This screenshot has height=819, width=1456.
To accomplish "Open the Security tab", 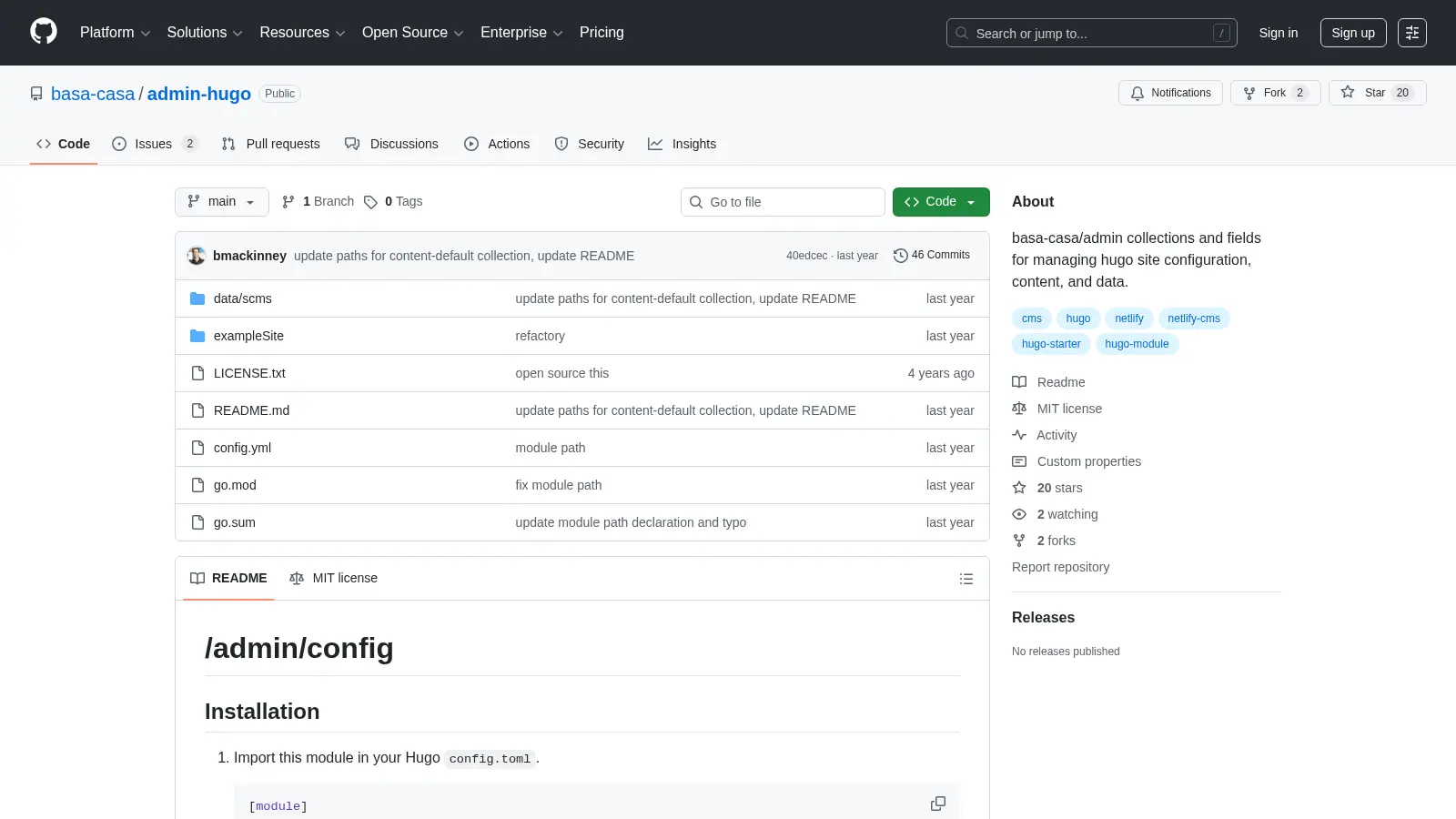I will click(x=590, y=144).
